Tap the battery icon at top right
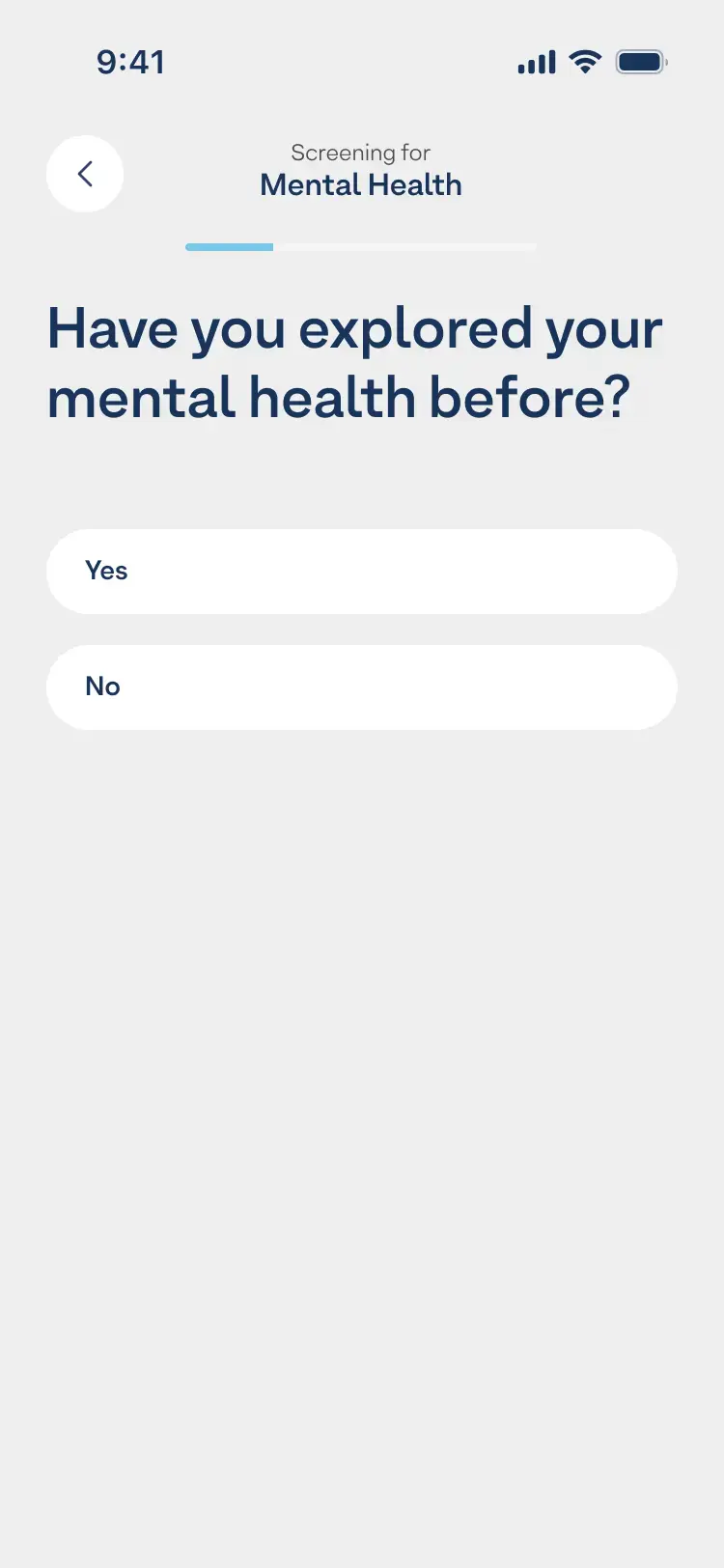This screenshot has height=1568, width=724. (640, 61)
